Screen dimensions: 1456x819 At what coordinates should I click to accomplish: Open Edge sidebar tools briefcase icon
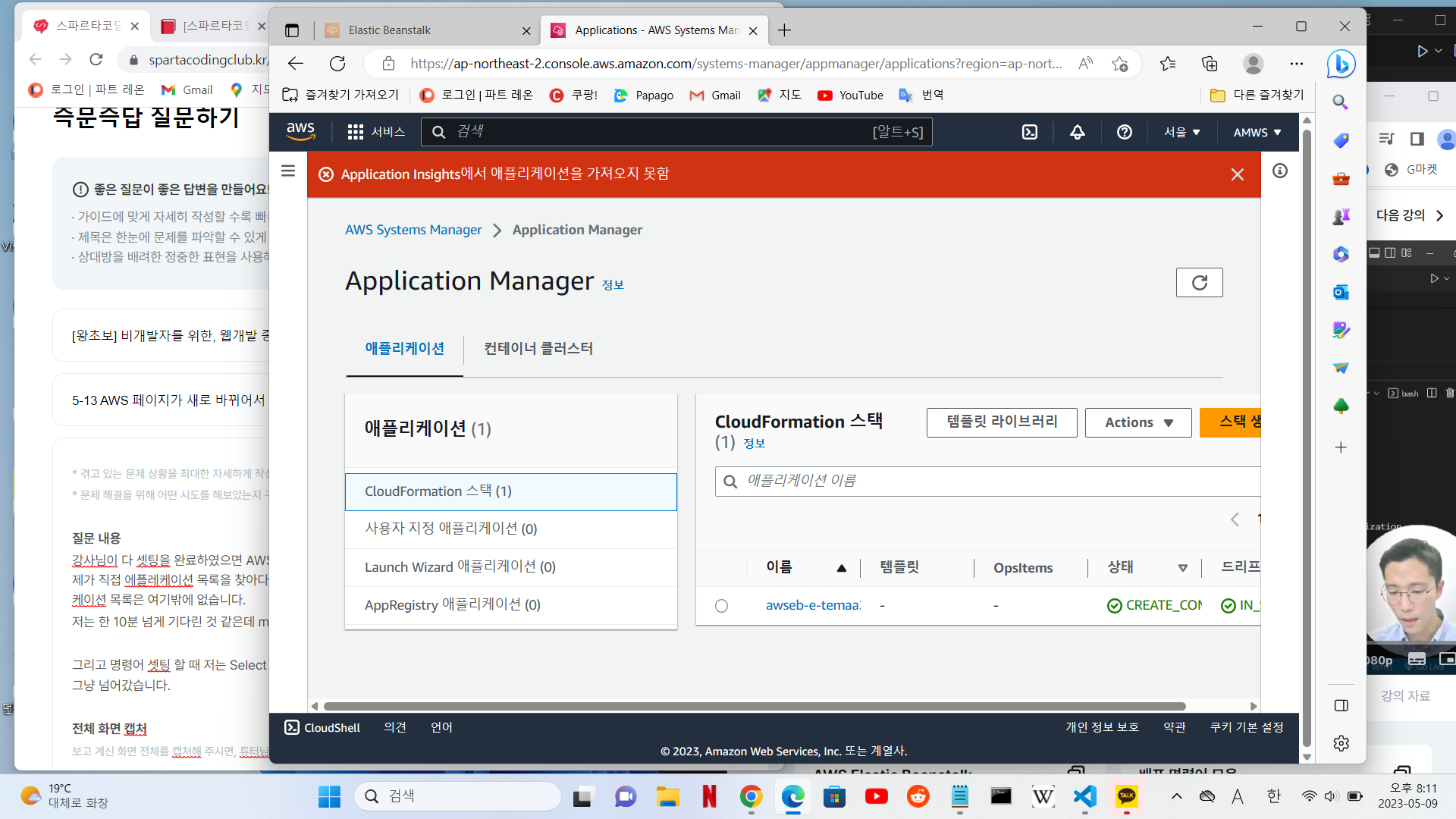(1341, 178)
